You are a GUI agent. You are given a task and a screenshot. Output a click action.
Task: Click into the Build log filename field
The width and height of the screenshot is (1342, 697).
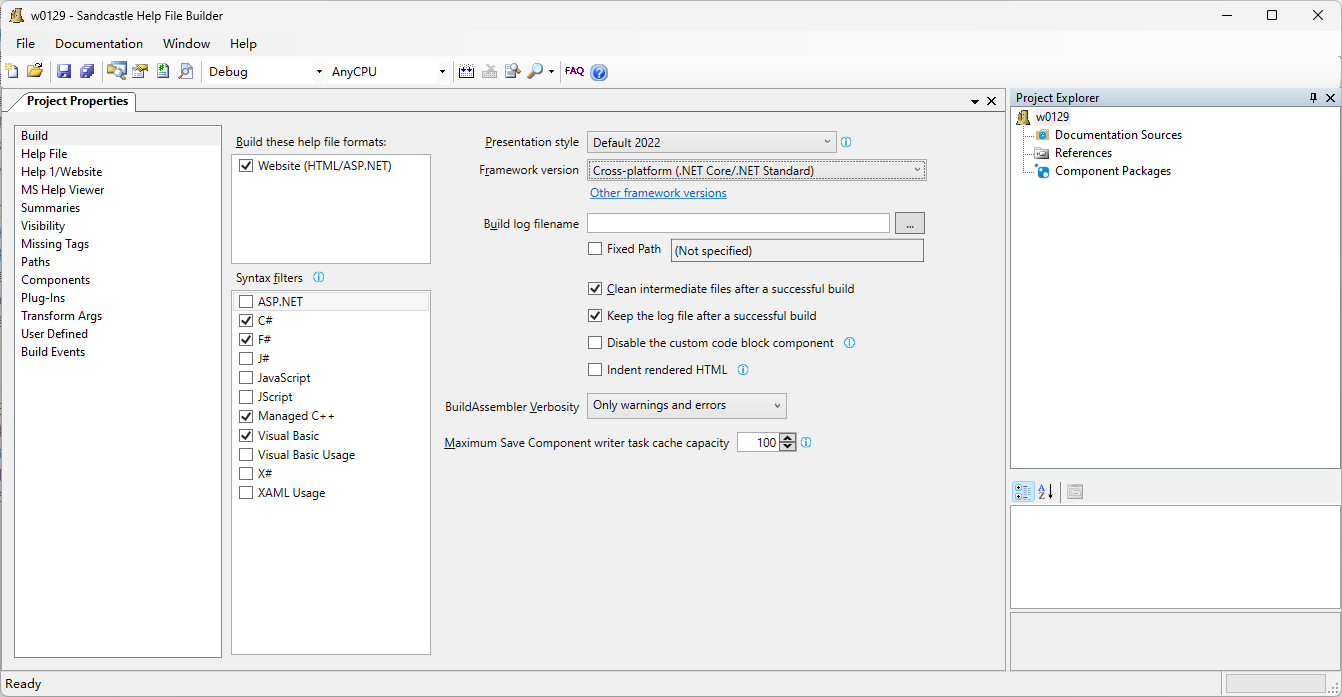point(738,223)
